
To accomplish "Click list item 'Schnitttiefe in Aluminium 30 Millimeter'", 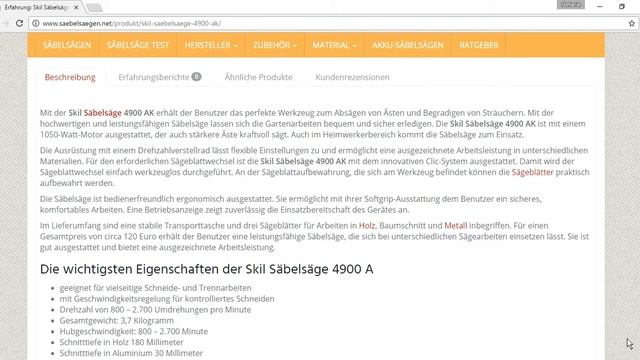I will 131,353.
